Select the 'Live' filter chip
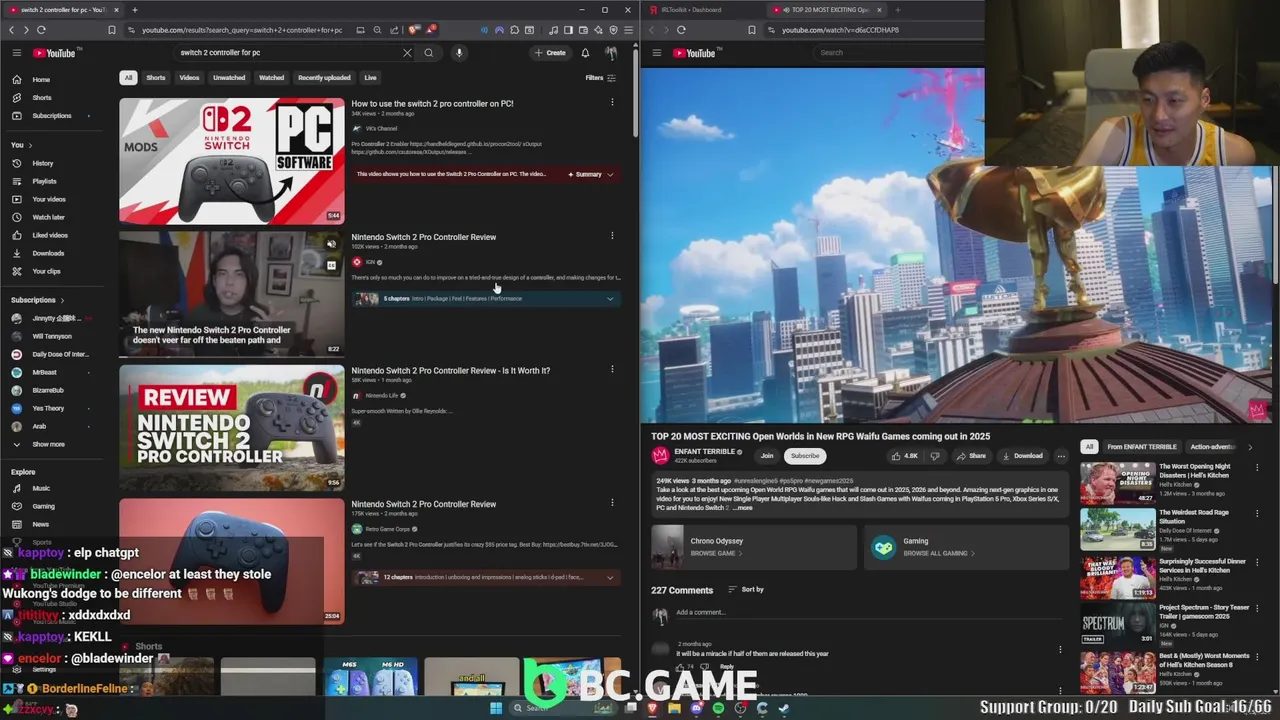1280x720 pixels. click(370, 78)
